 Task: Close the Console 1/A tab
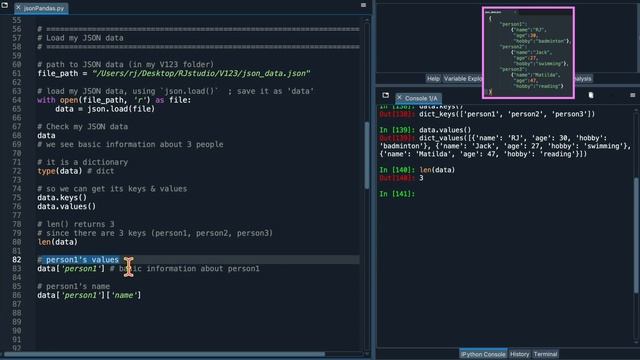[400, 98]
